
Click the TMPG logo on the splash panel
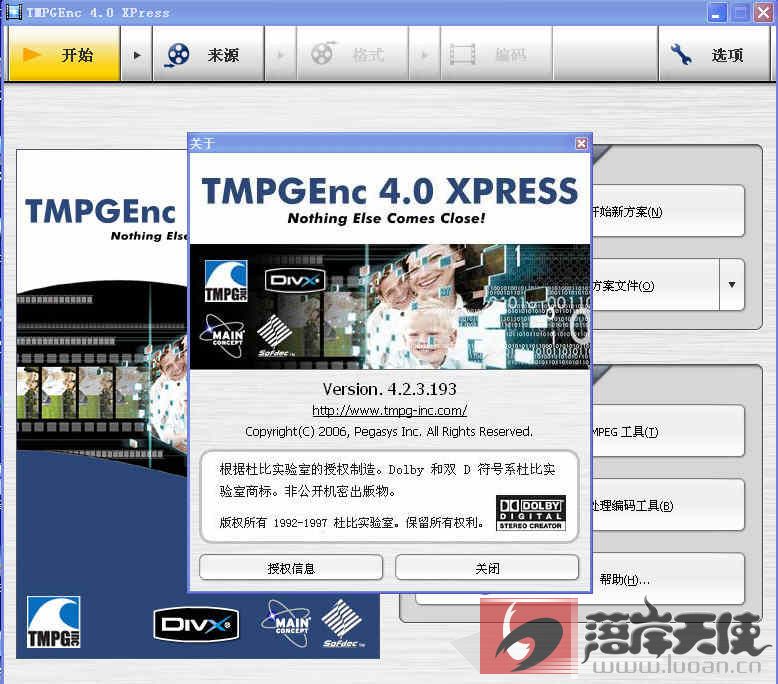(54, 622)
